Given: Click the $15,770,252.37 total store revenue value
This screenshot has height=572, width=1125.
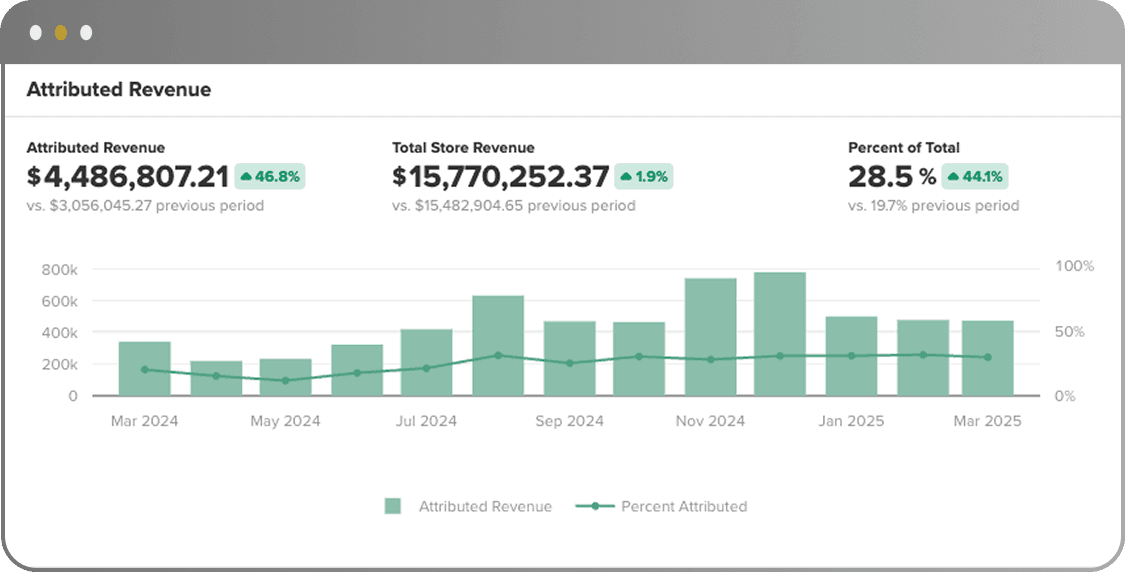Looking at the screenshot, I should [501, 177].
